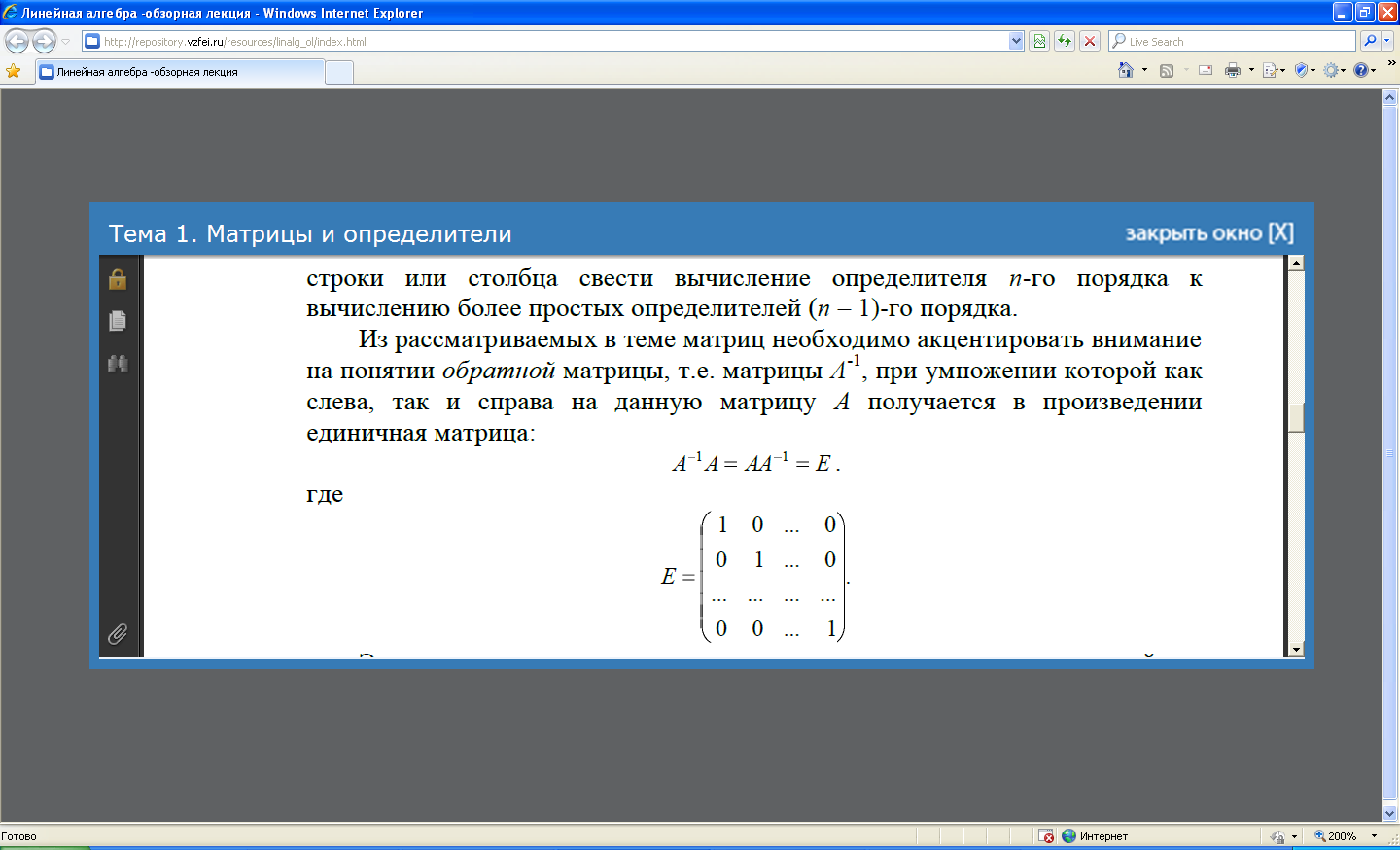This screenshot has height=850, width=1400.
Task: Click the Search magnifier button
Action: (x=1370, y=41)
